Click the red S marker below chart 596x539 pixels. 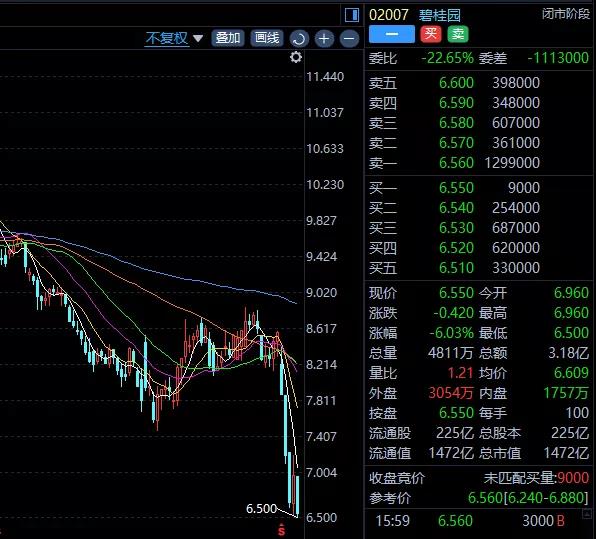coord(282,529)
